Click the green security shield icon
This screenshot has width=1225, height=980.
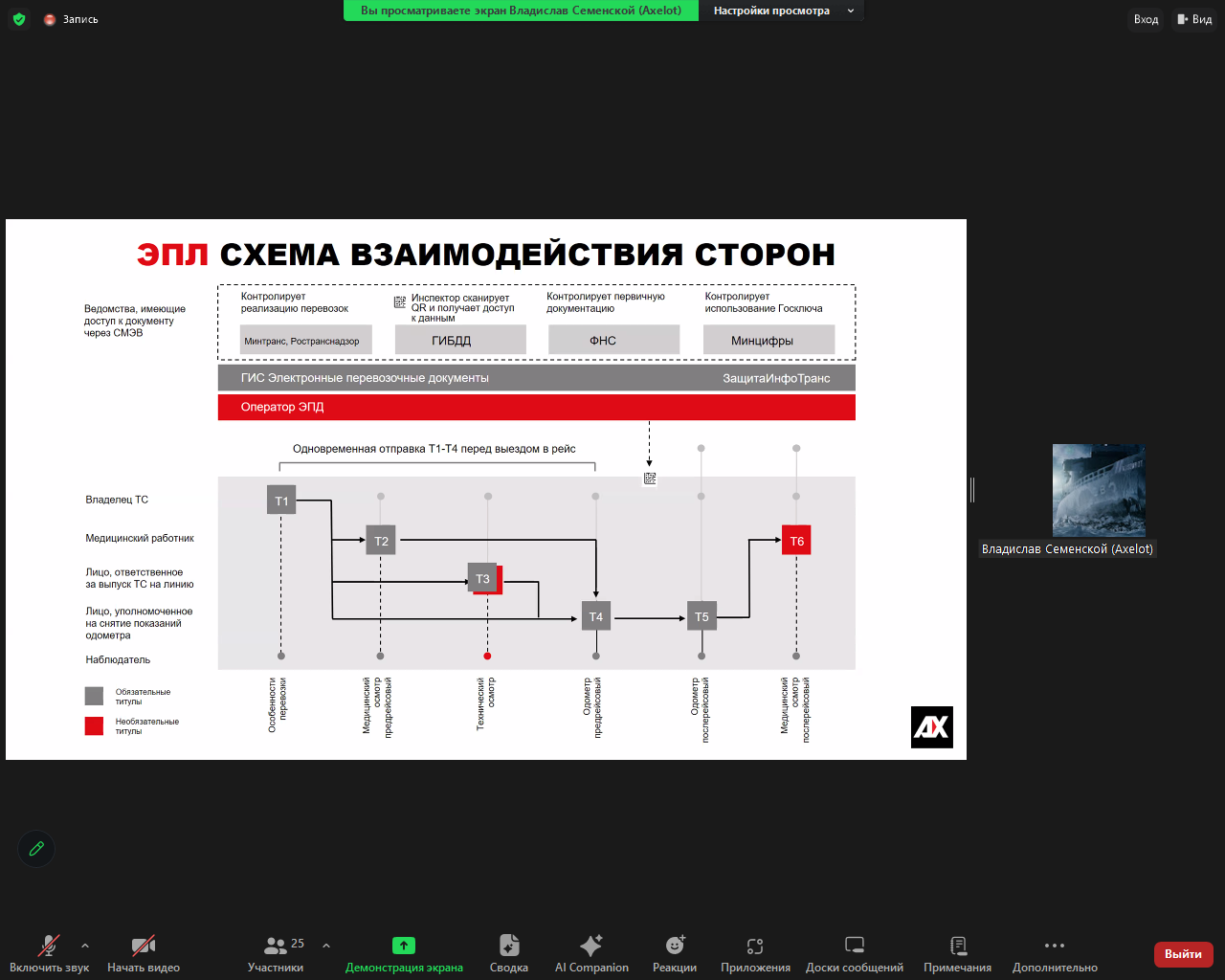pyautogui.click(x=18, y=18)
